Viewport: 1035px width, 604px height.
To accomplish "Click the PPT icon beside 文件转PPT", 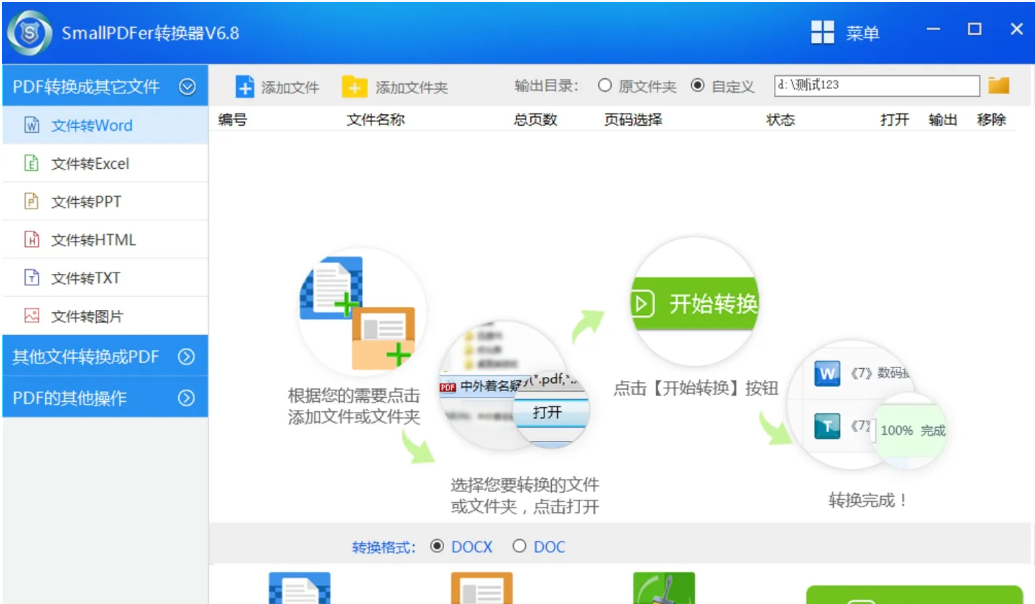I will pos(32,201).
